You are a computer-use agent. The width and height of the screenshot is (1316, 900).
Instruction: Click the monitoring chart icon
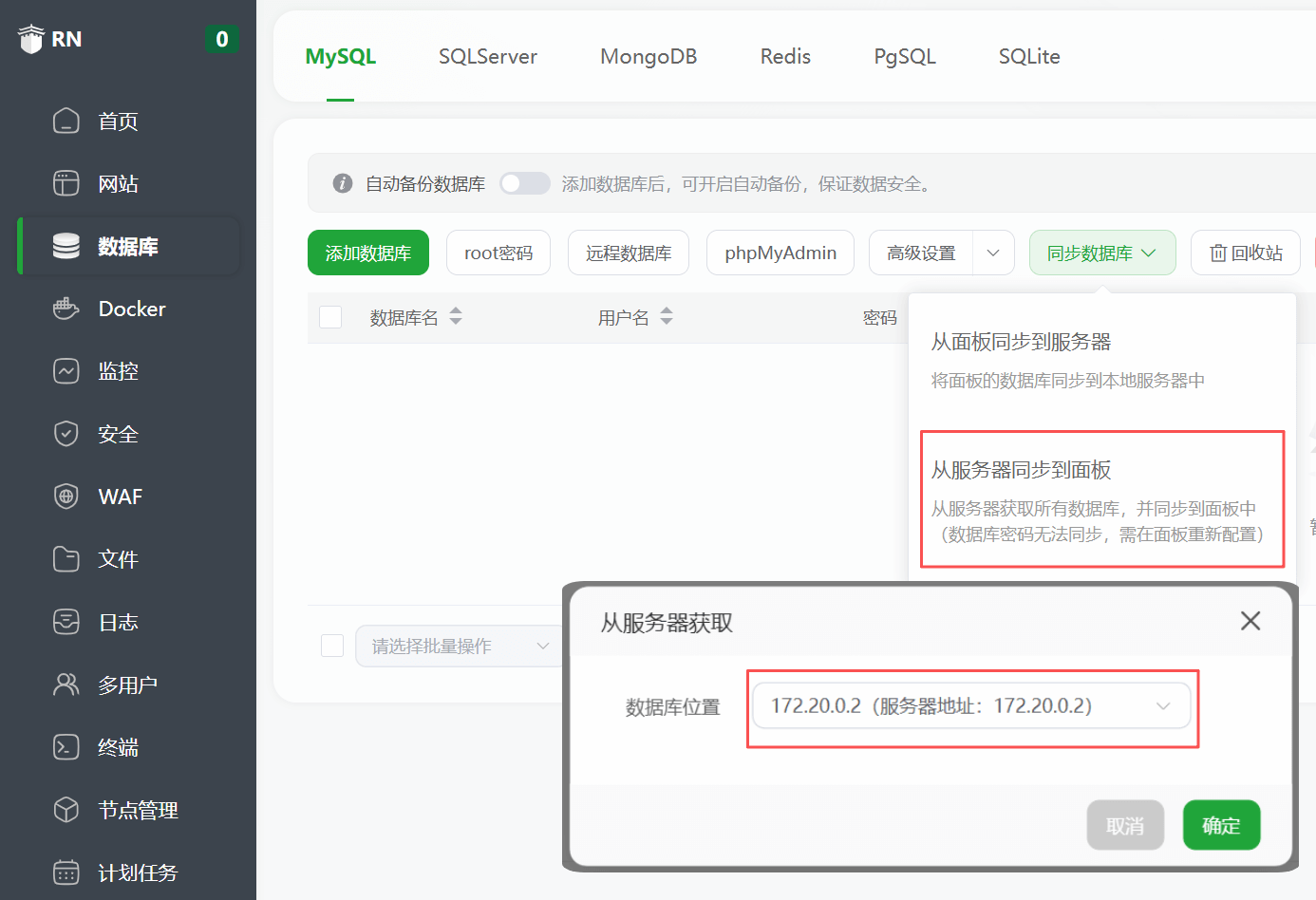coord(66,371)
